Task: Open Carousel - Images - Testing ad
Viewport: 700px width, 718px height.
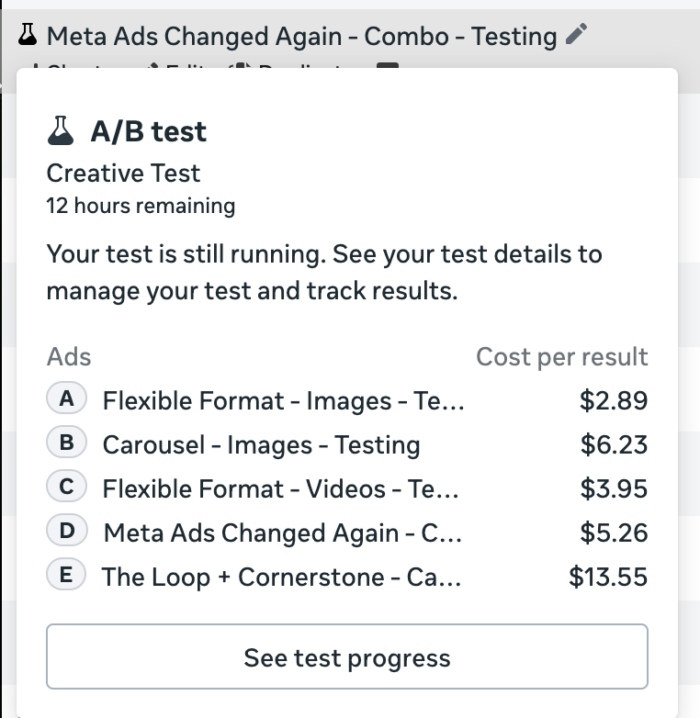Action: tap(261, 445)
